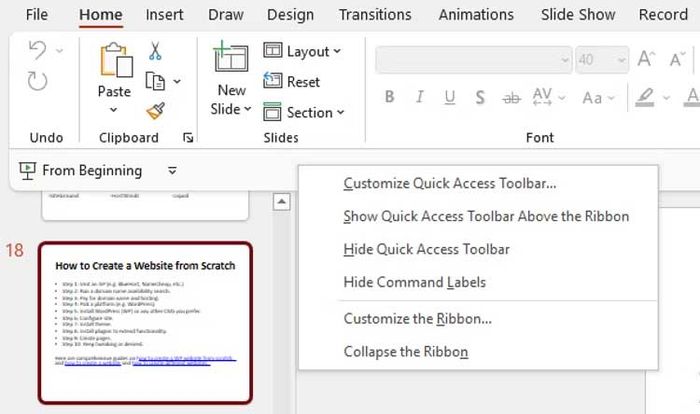The width and height of the screenshot is (700, 414).
Task: Toggle Strikethrough formatting
Action: pyautogui.click(x=511, y=97)
